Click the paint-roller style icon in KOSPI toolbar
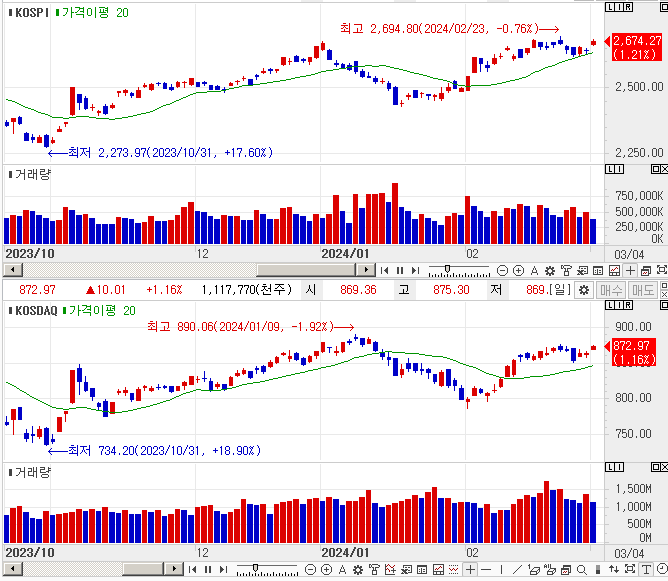 click(x=566, y=270)
